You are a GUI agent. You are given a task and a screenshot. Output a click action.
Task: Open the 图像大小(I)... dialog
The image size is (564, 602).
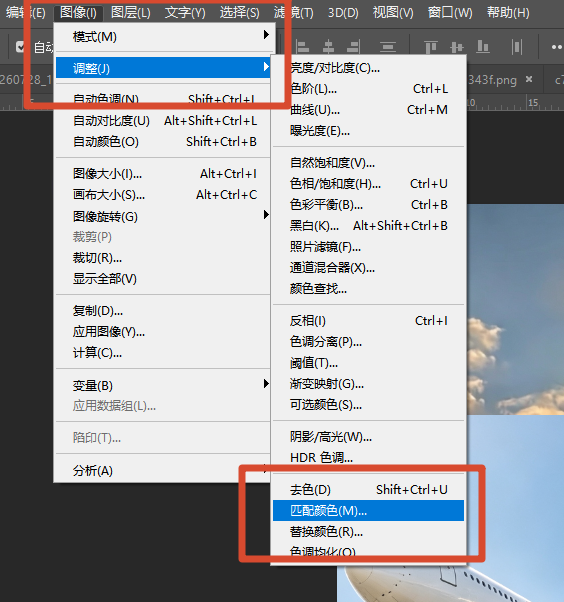(x=163, y=174)
